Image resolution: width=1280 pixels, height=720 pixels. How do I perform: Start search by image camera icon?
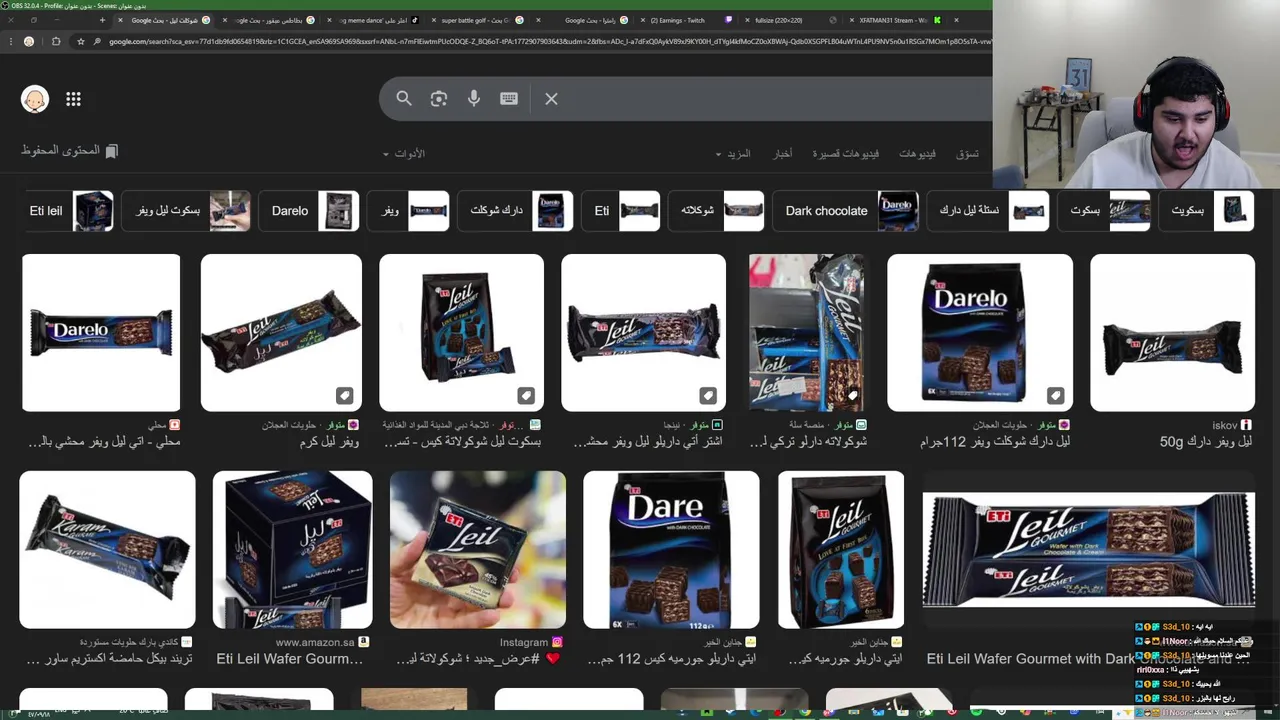tap(439, 99)
